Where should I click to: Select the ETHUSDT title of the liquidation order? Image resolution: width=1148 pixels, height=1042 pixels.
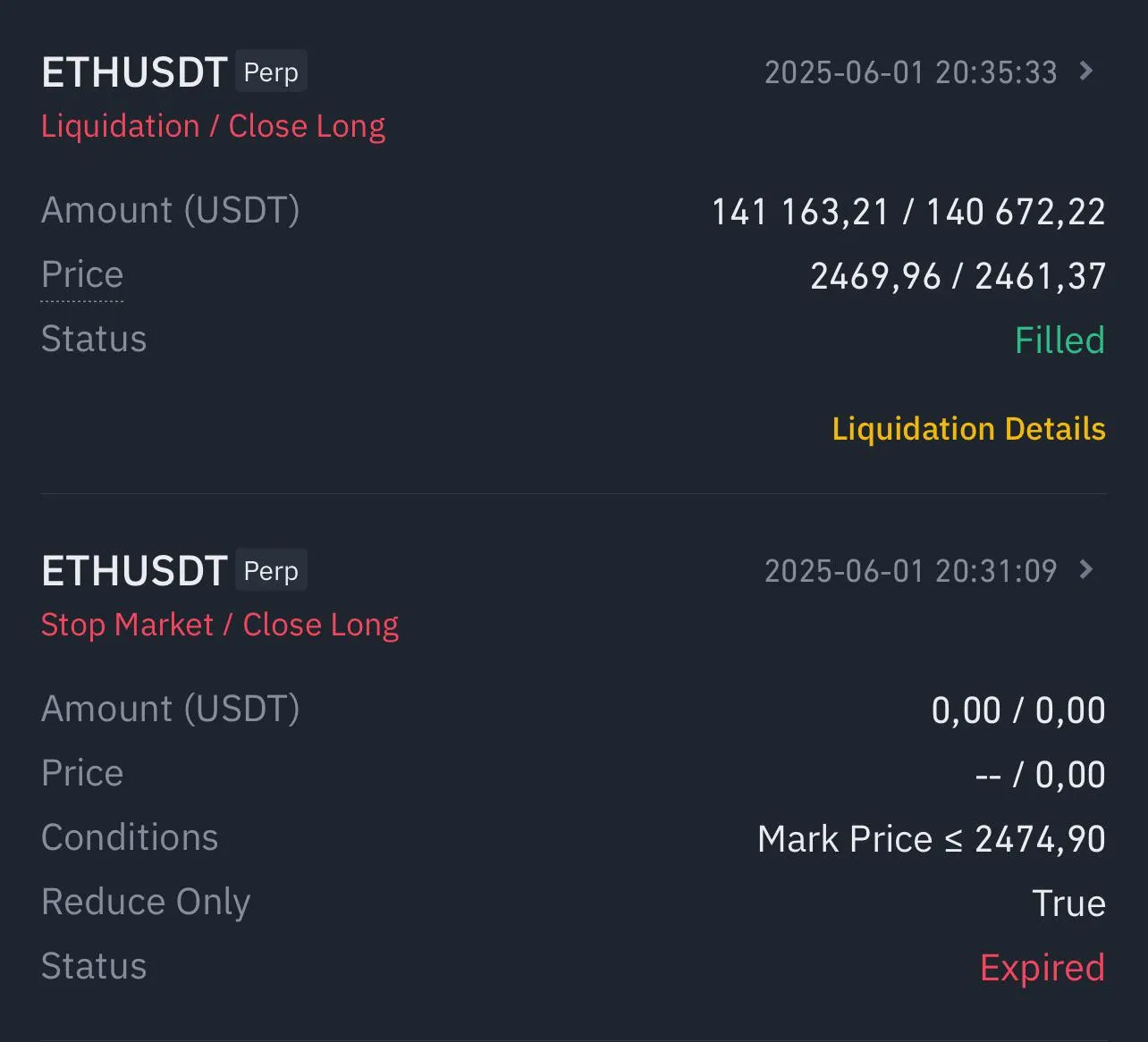tap(134, 72)
